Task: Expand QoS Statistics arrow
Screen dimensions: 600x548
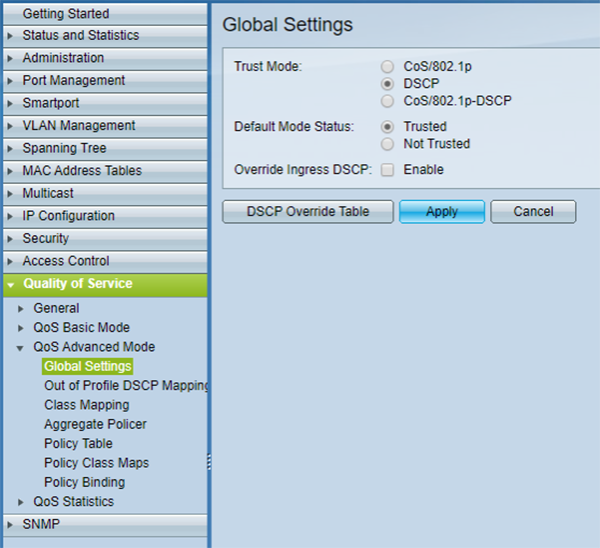Action: 21,502
